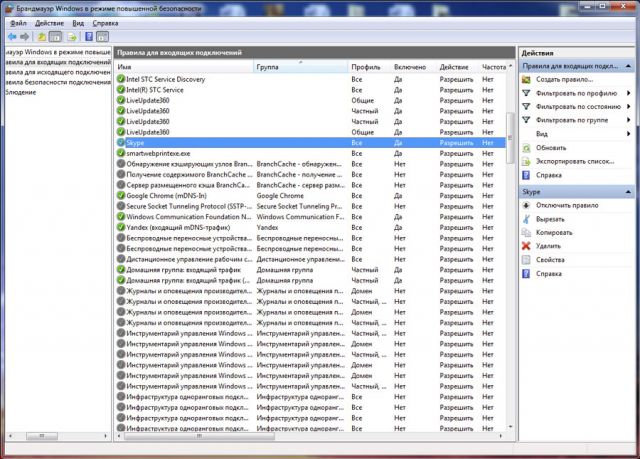This screenshot has height=459, width=640.
Task: Click the Export list toolbar icon
Action: click(72, 37)
